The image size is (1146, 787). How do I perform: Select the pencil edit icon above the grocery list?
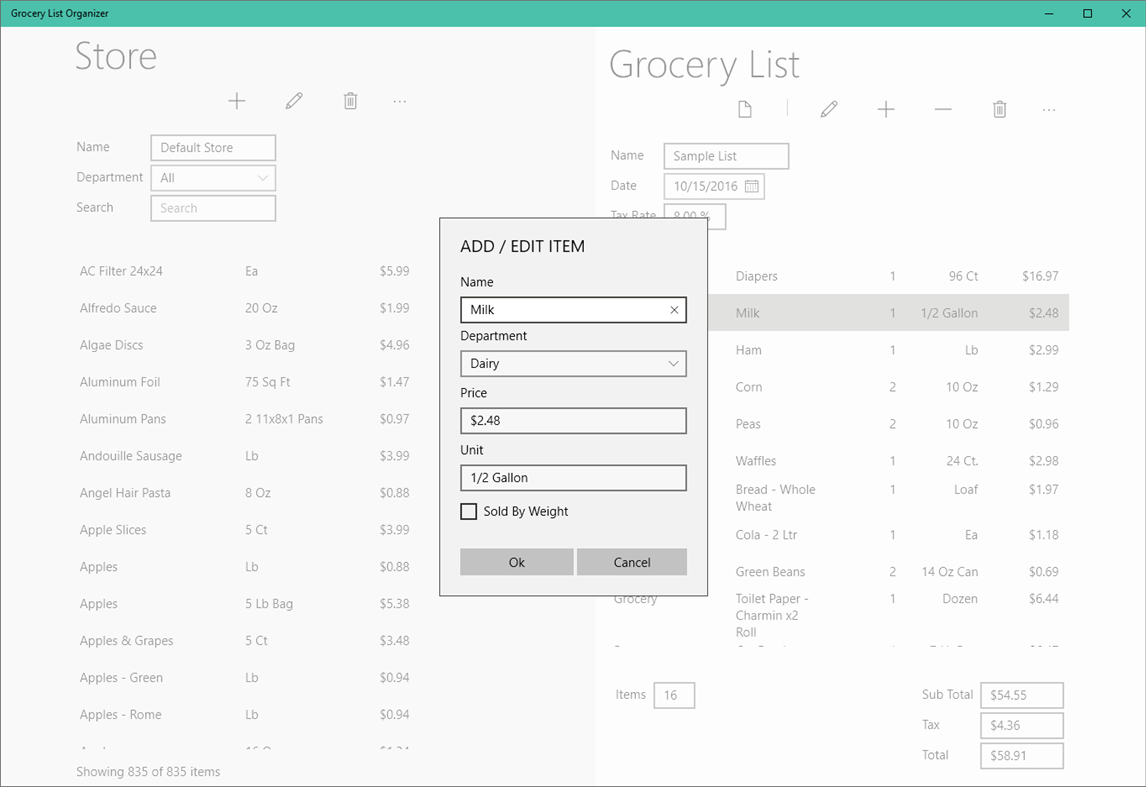tap(828, 109)
